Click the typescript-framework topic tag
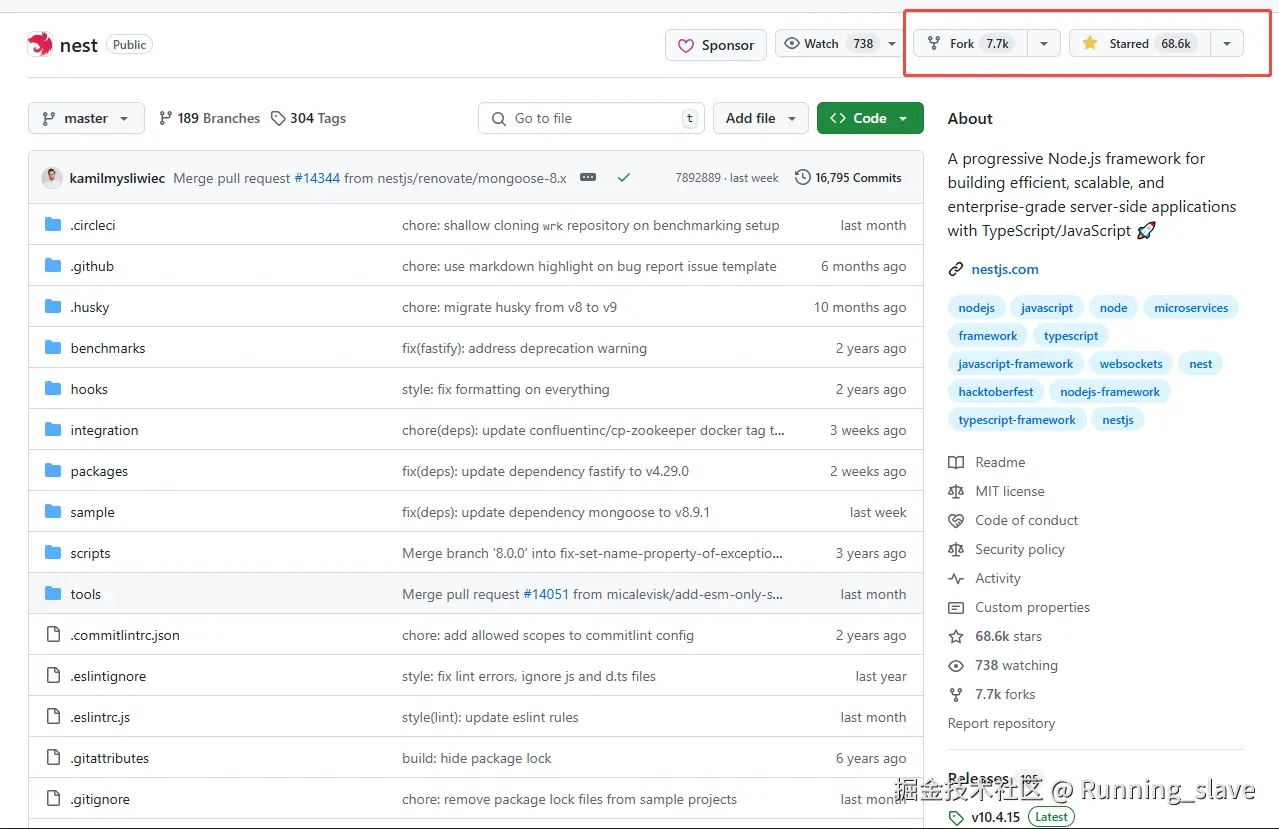The height and width of the screenshot is (829, 1279). [1017, 420]
